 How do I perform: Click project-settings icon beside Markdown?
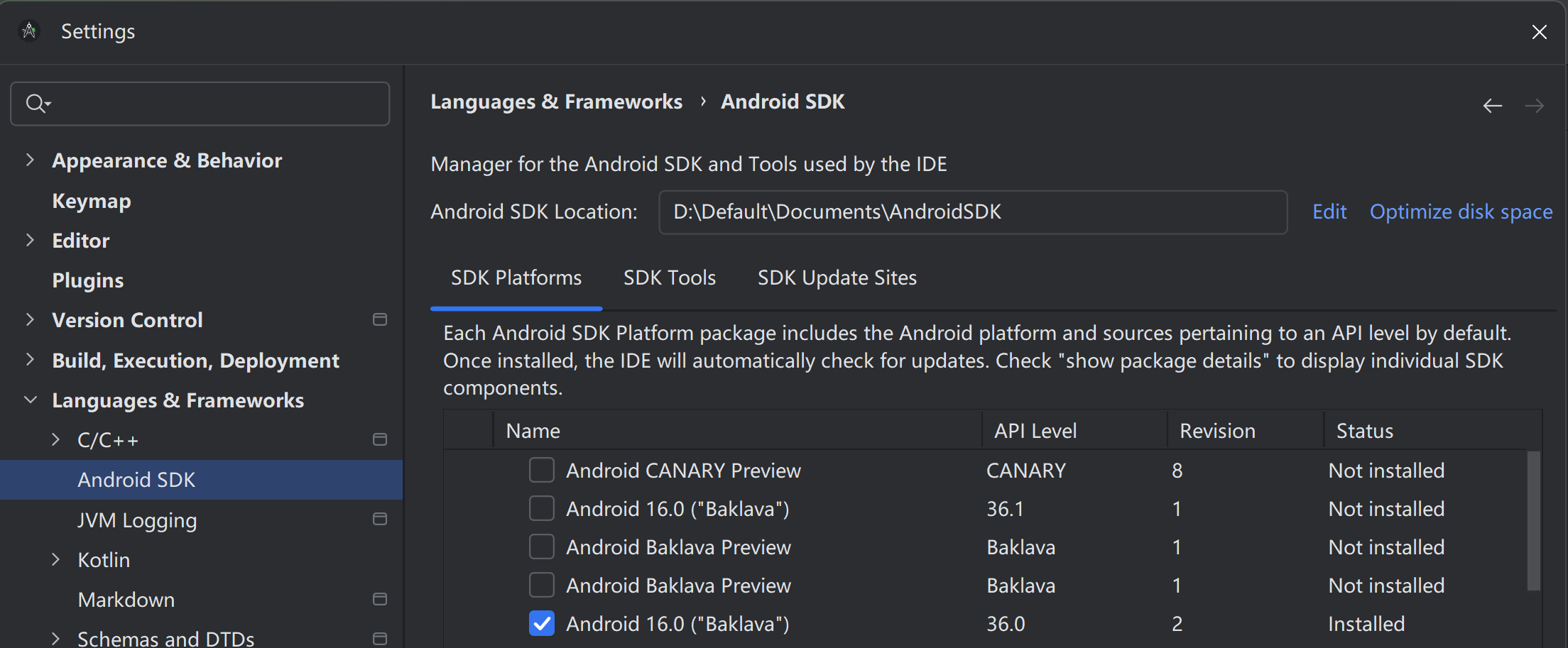click(380, 600)
